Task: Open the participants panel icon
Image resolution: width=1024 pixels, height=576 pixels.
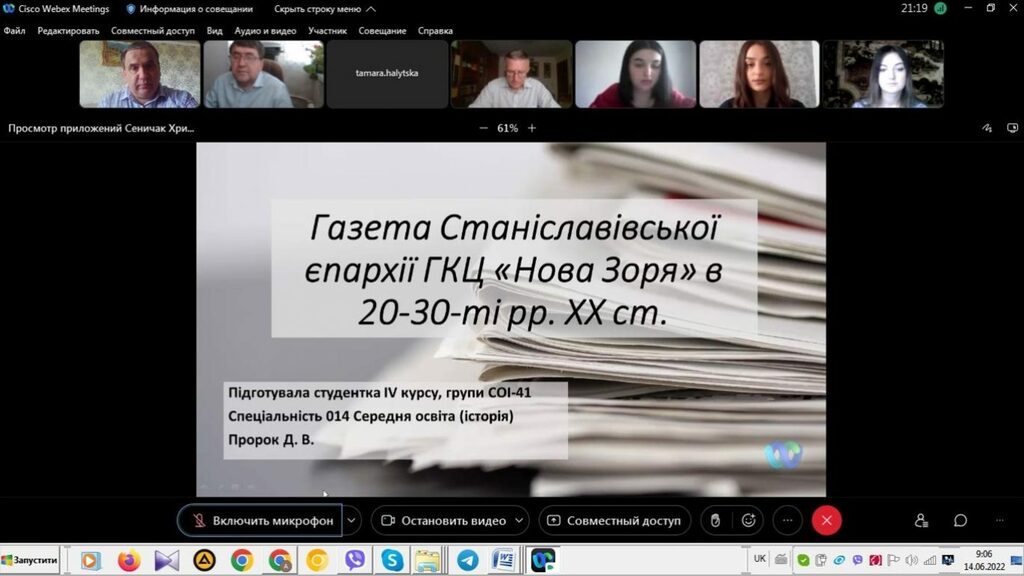Action: pyautogui.click(x=921, y=521)
